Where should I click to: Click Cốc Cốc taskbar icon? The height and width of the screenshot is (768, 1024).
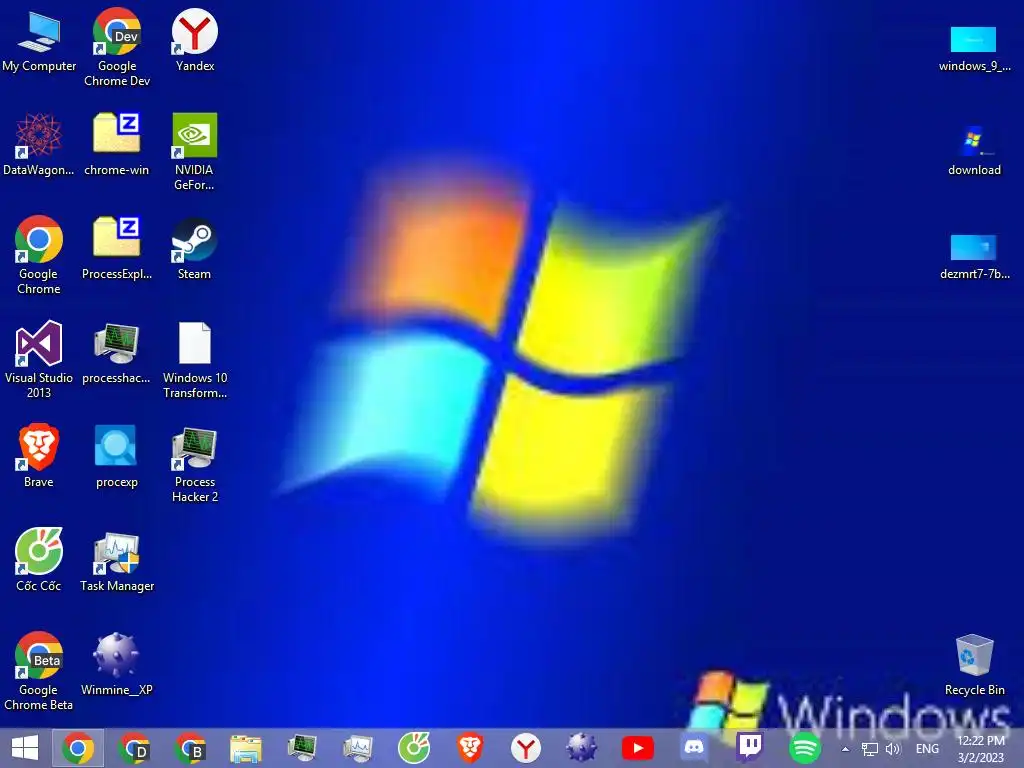click(x=414, y=748)
